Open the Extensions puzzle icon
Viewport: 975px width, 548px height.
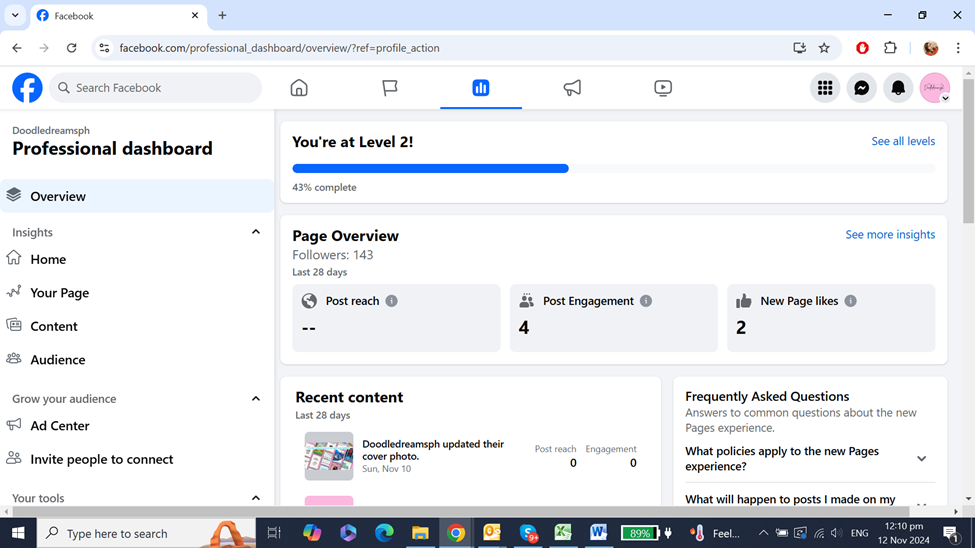[x=890, y=48]
